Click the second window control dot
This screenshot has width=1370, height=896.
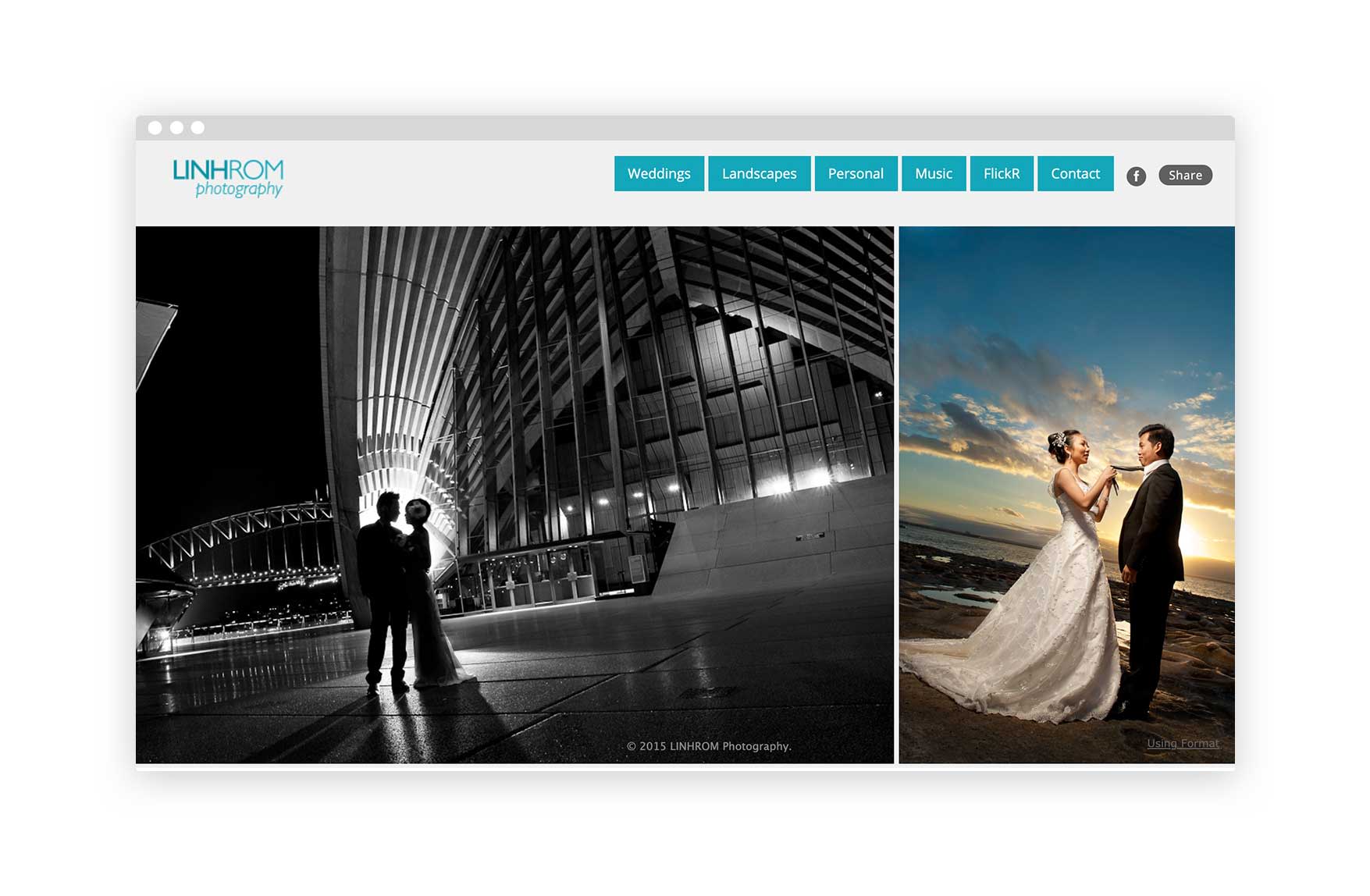[x=176, y=128]
